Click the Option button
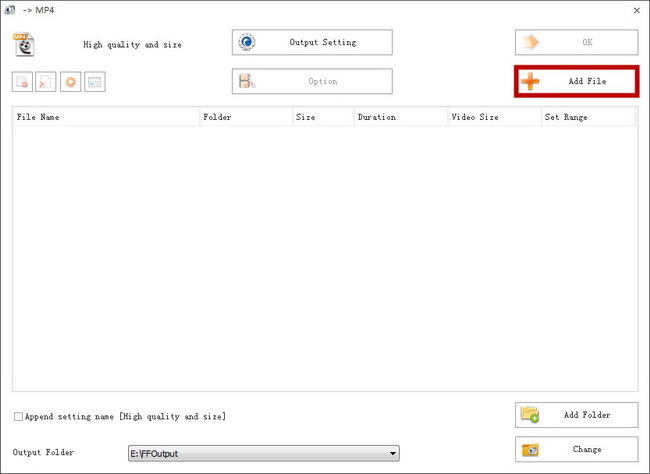This screenshot has height=474, width=650. pyautogui.click(x=312, y=81)
